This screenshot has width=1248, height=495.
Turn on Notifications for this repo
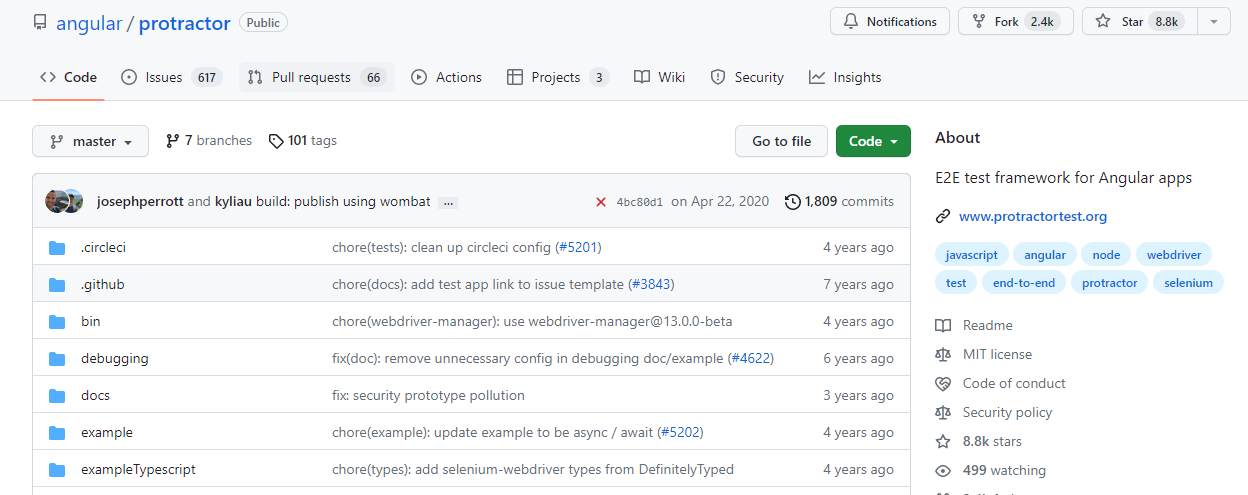(x=889, y=22)
